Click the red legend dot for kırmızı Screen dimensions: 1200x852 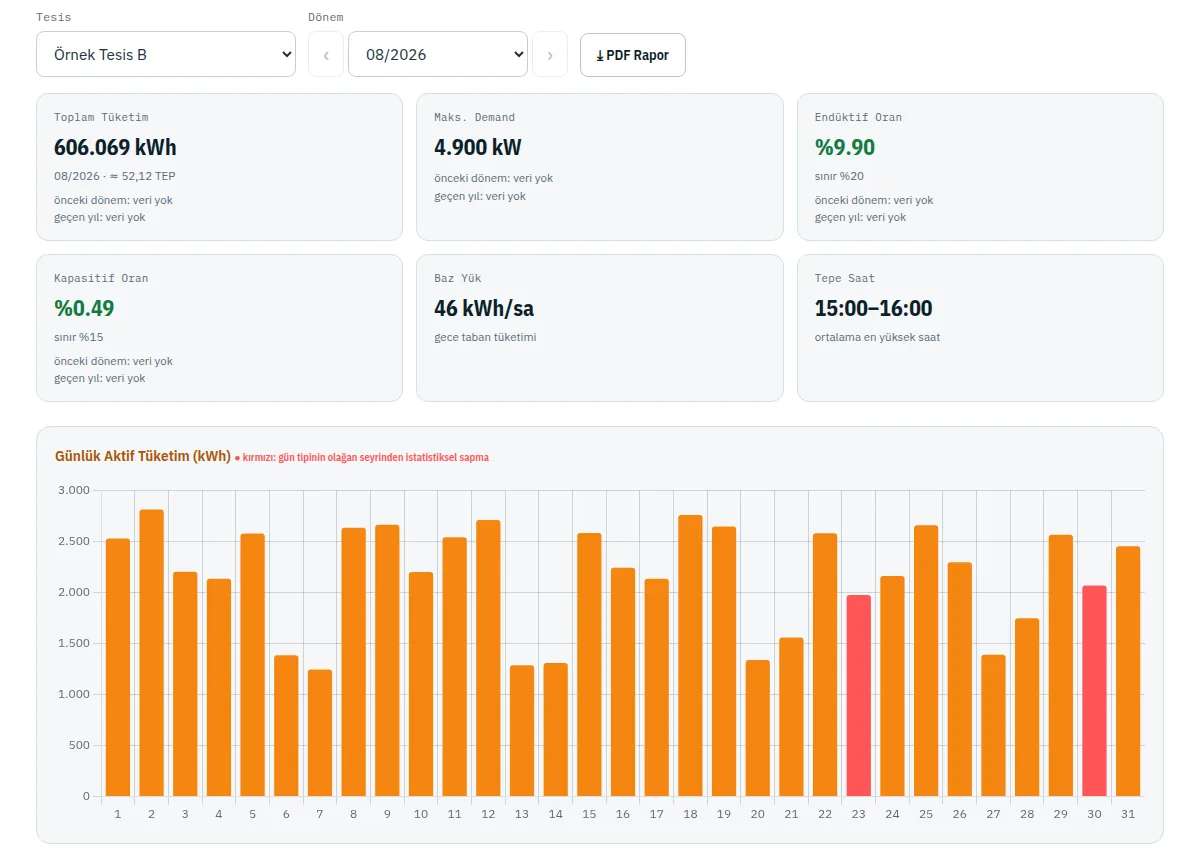point(238,458)
